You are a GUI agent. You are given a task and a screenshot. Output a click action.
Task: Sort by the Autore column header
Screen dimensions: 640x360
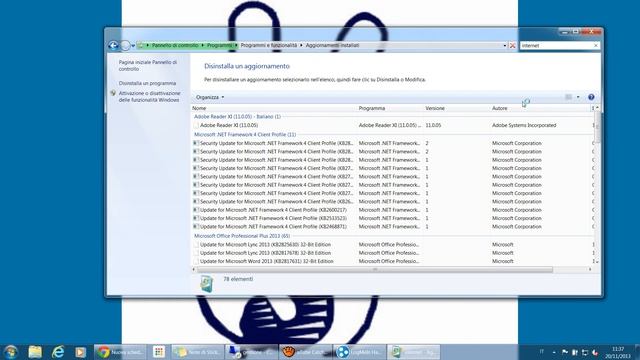540,108
